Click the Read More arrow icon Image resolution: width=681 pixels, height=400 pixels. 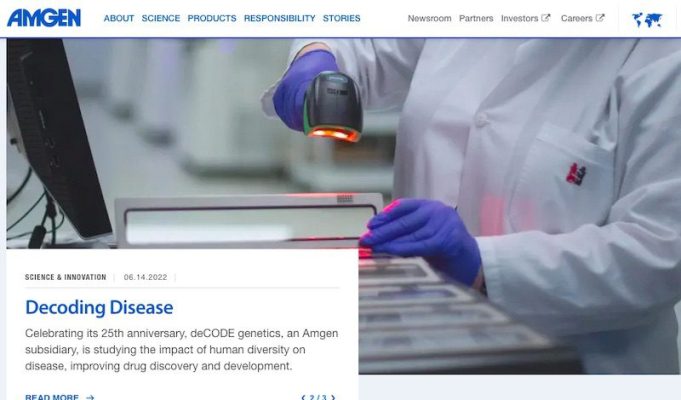click(x=90, y=397)
